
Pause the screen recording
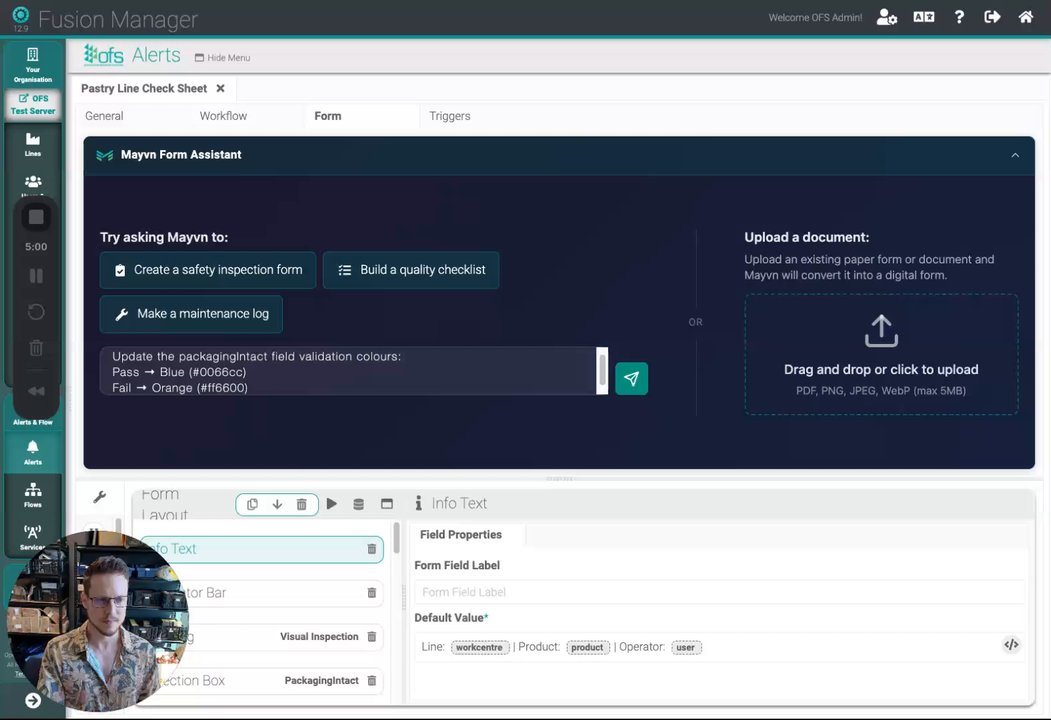click(x=36, y=276)
